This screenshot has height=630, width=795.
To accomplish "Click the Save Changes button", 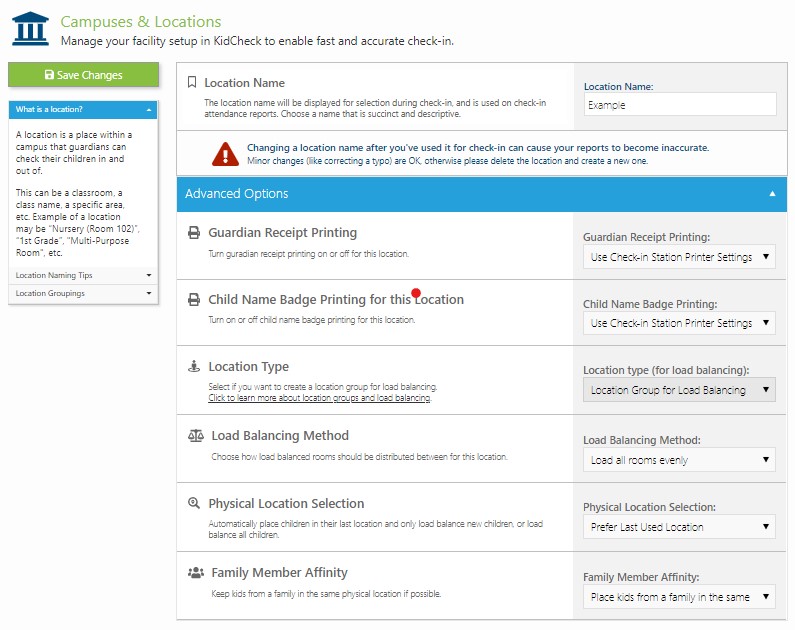I will coord(84,75).
